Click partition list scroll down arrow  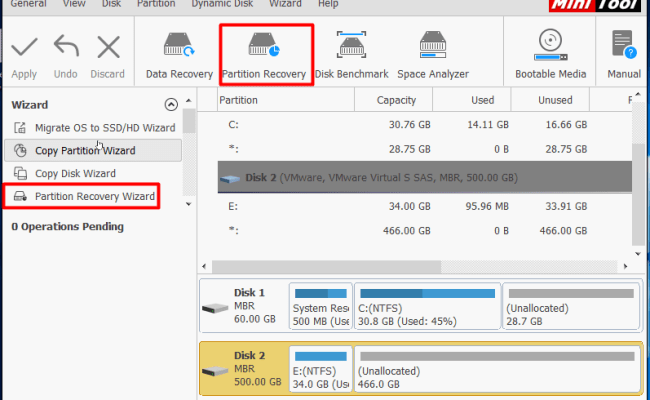click(x=638, y=254)
